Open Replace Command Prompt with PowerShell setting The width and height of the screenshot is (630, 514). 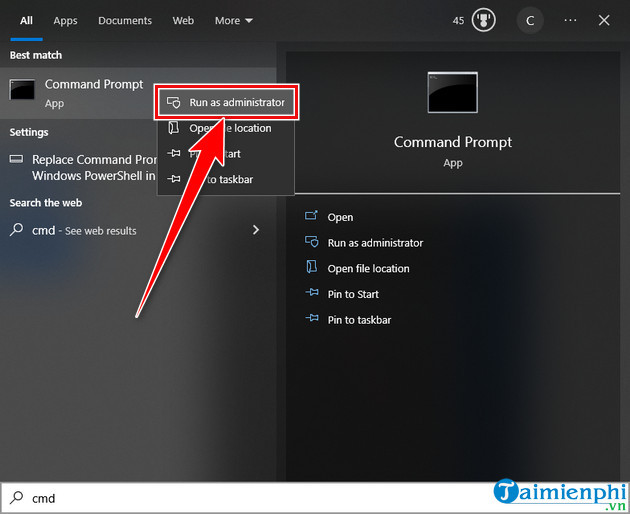point(82,168)
